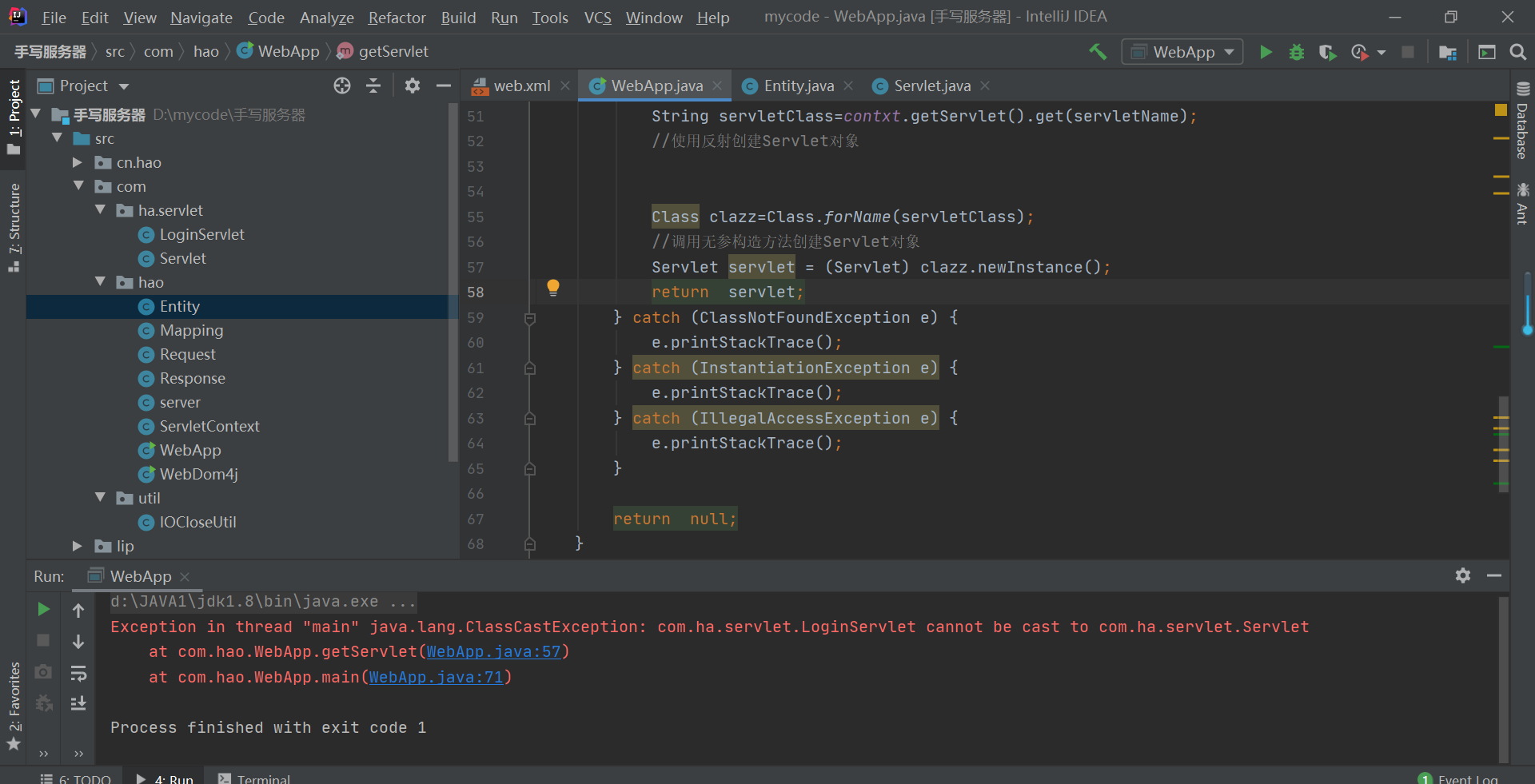Expand the lip folder
This screenshot has width=1535, height=784.
(78, 546)
